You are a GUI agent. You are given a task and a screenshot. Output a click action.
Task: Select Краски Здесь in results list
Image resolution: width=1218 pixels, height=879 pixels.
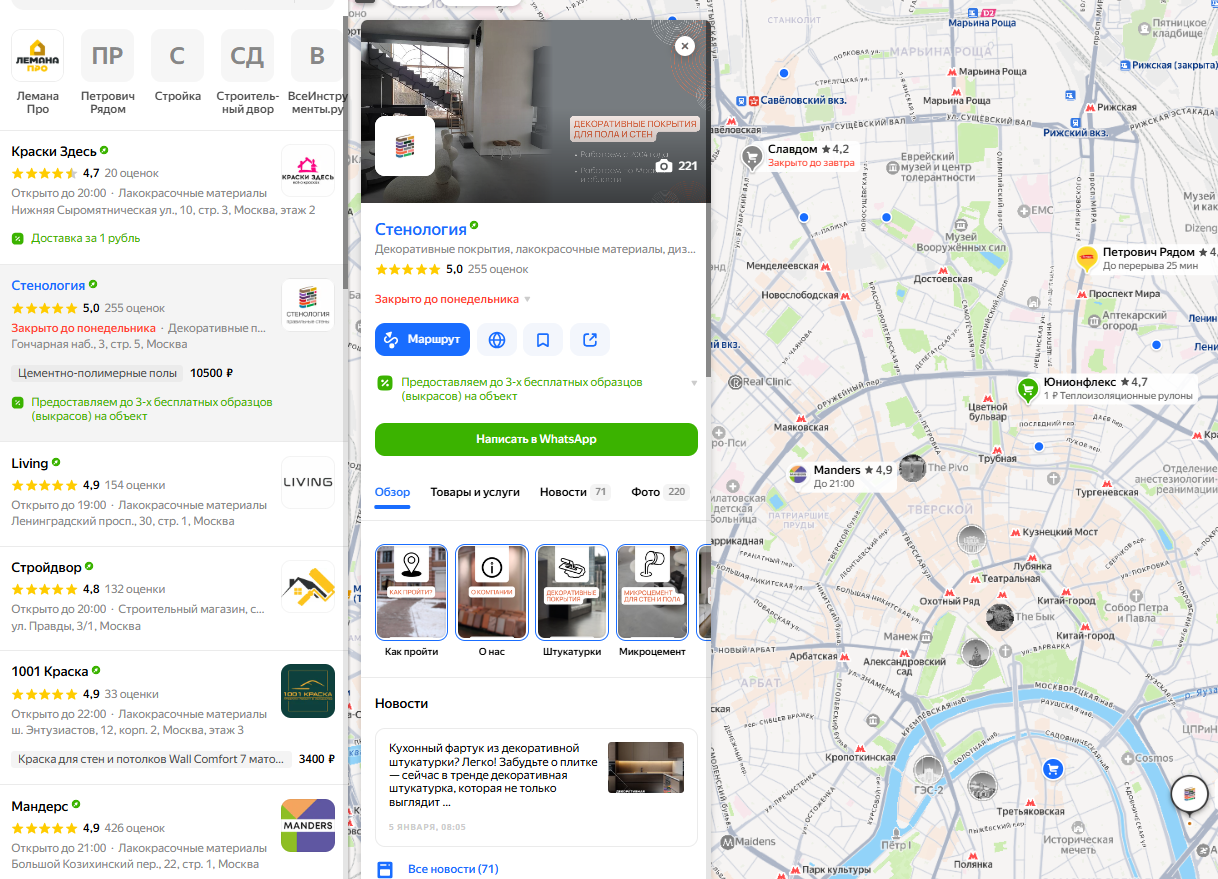tap(53, 151)
